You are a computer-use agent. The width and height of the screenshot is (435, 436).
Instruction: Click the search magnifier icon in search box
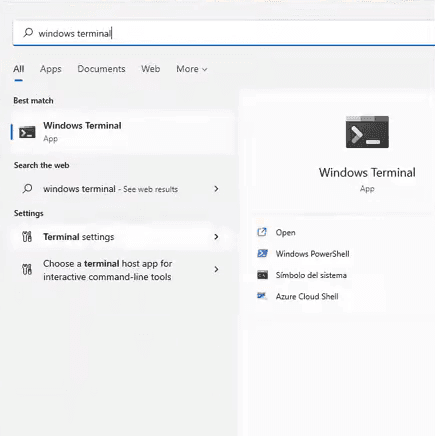pos(28,33)
